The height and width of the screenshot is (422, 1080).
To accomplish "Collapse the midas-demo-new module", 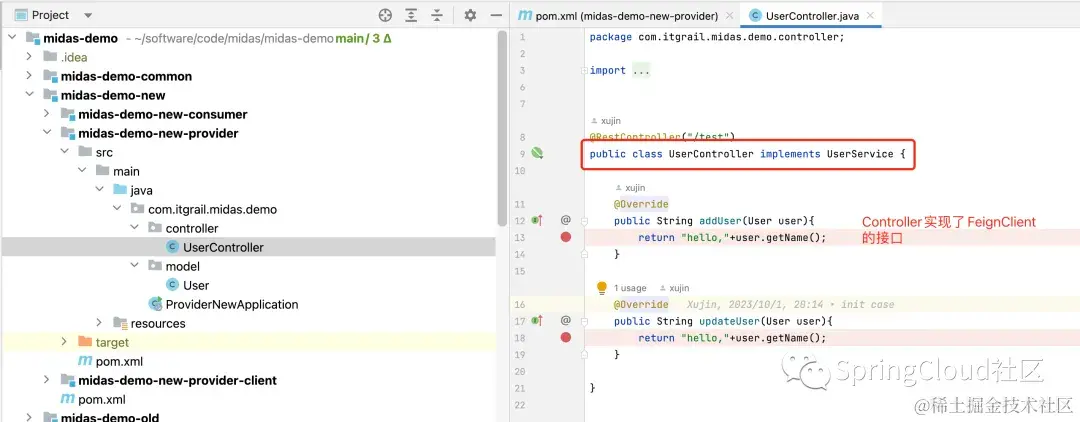I will [29, 95].
